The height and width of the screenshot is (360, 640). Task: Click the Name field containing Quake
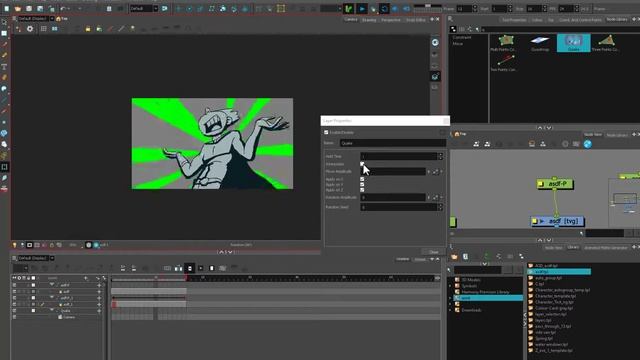pos(393,143)
